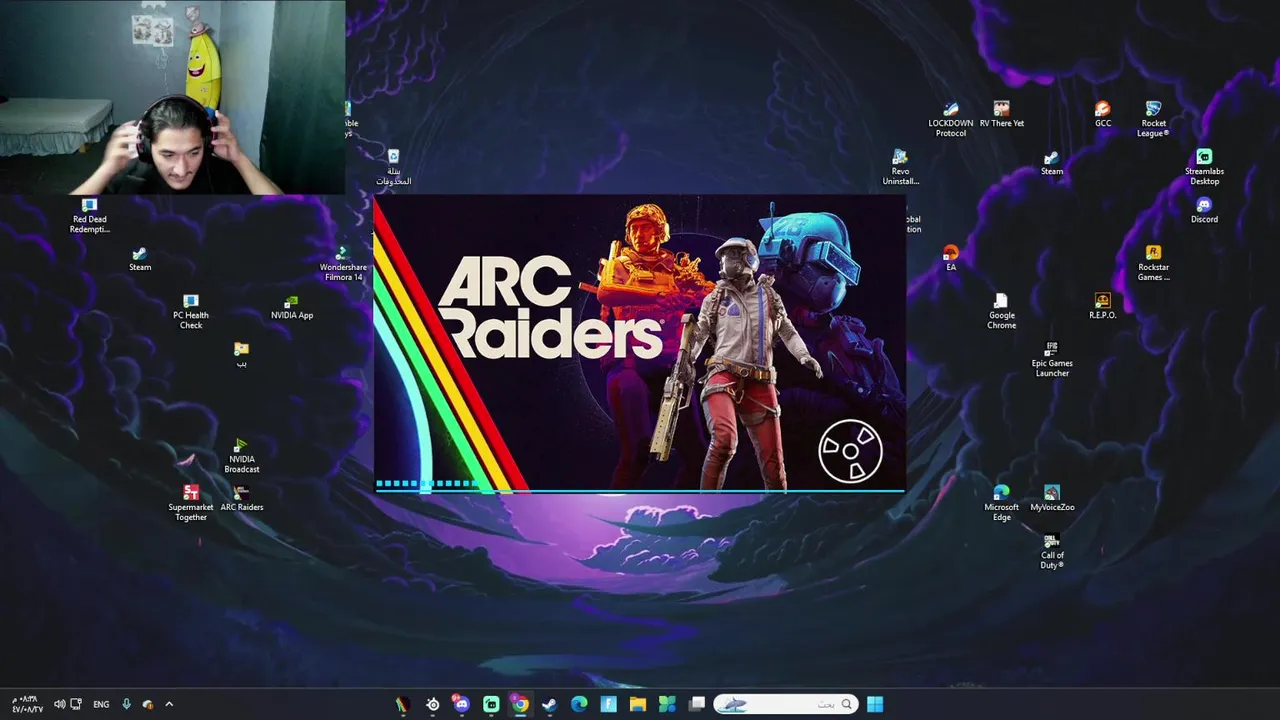Screen dimensions: 1280x720
Task: Switch to Steam in the taskbar
Action: tap(549, 704)
